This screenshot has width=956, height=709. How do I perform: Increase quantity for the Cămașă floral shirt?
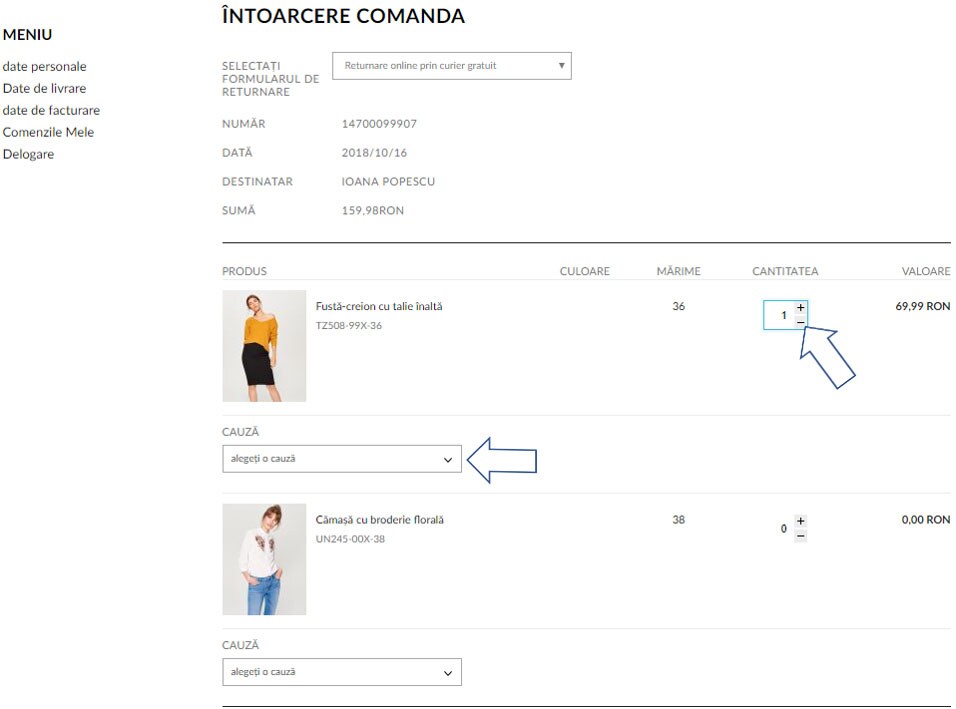(x=801, y=521)
